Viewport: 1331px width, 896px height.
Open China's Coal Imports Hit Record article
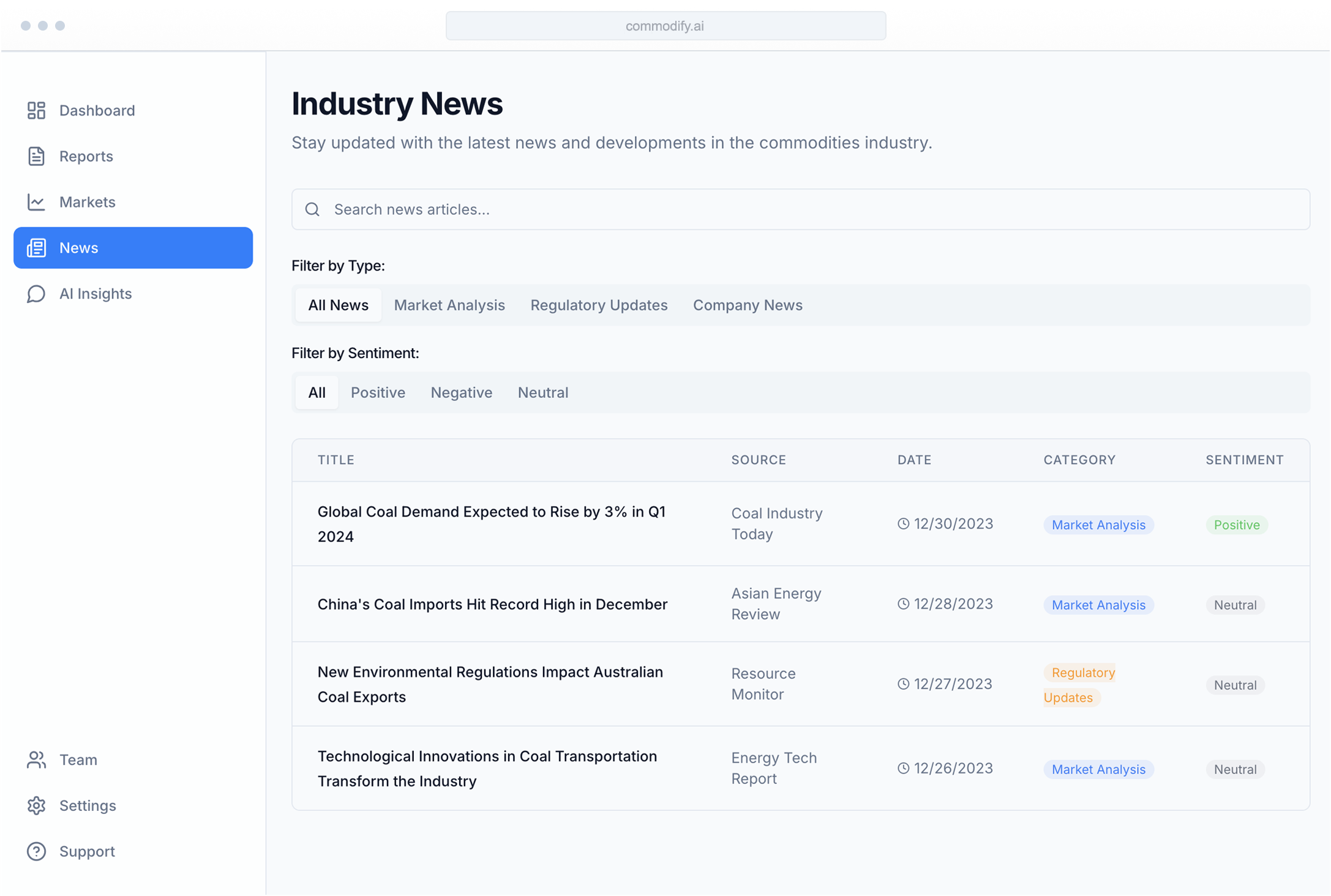point(492,604)
